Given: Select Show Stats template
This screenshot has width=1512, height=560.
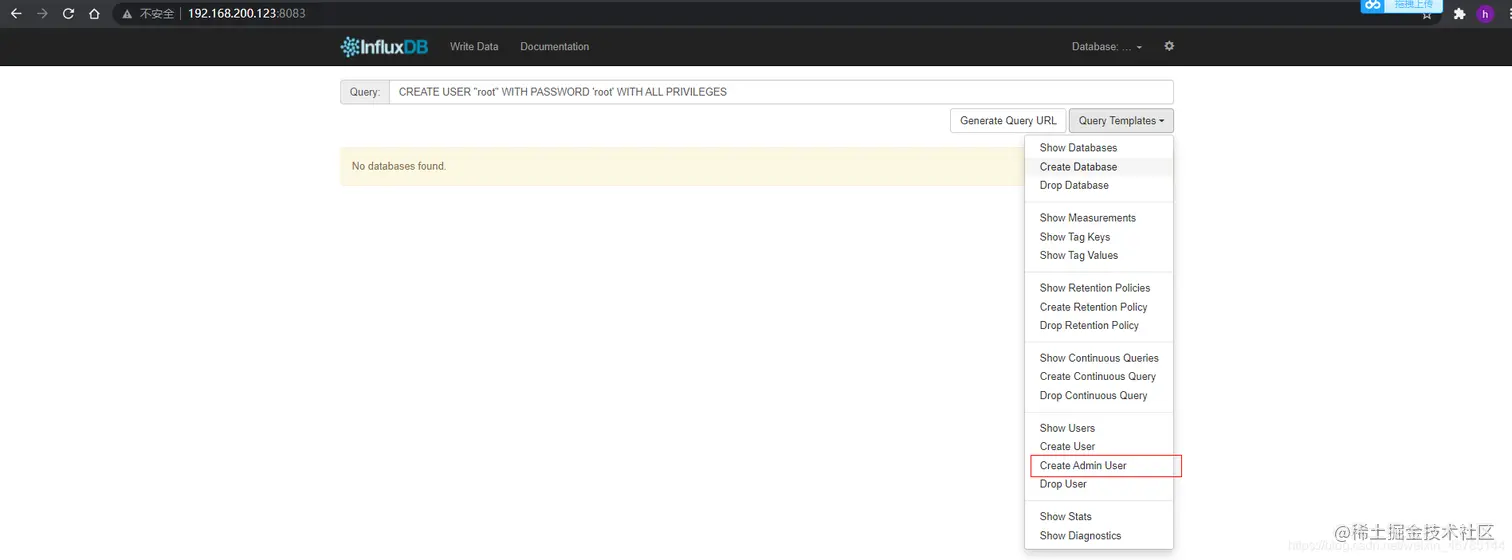Looking at the screenshot, I should coord(1099,516).
